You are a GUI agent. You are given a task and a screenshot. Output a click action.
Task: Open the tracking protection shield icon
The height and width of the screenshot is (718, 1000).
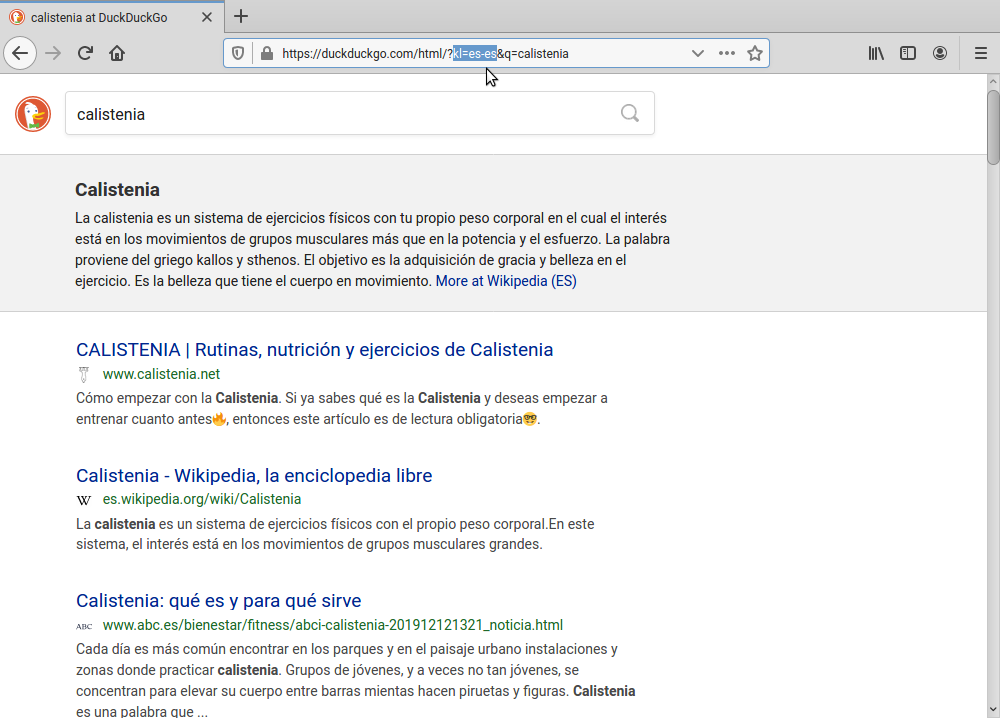[x=238, y=53]
